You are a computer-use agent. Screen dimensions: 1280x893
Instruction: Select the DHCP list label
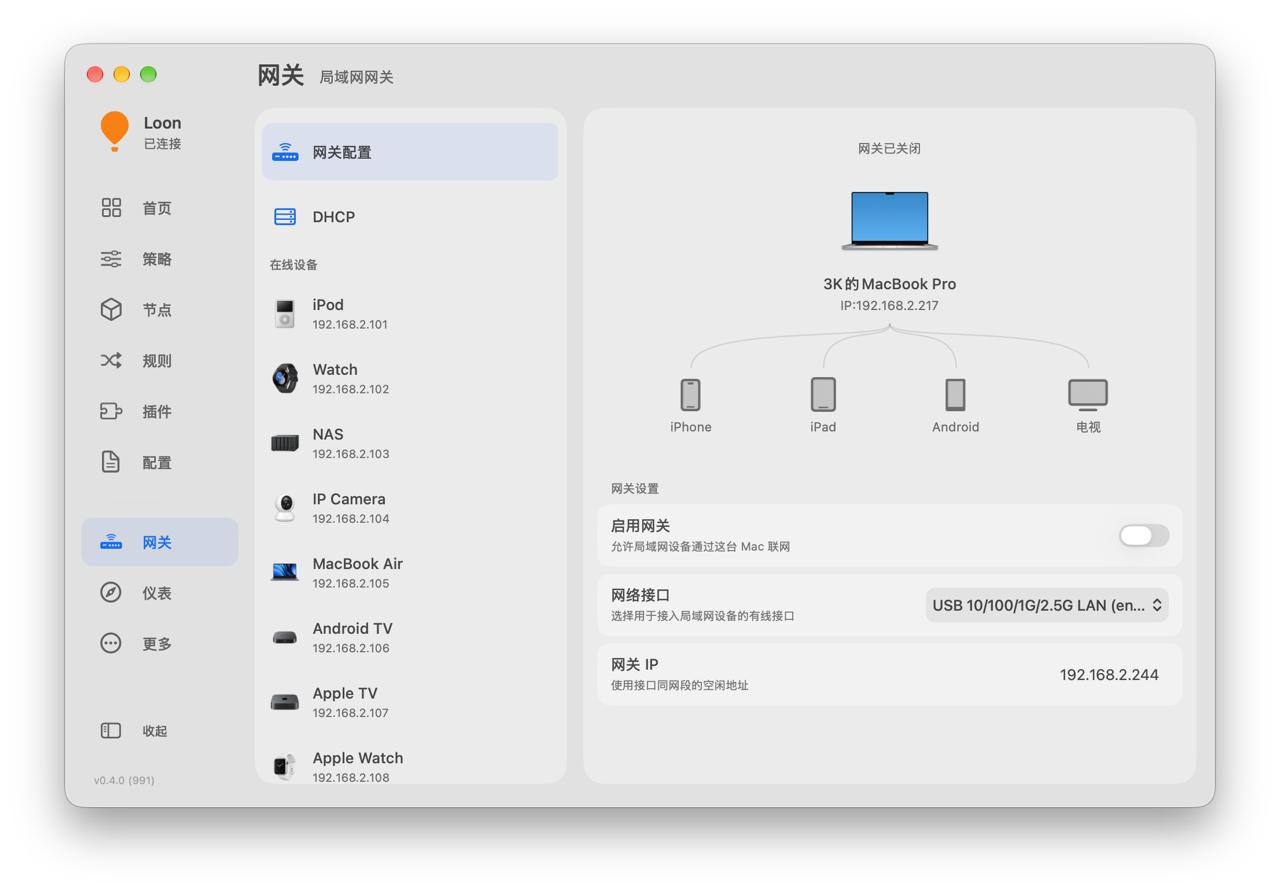334,217
